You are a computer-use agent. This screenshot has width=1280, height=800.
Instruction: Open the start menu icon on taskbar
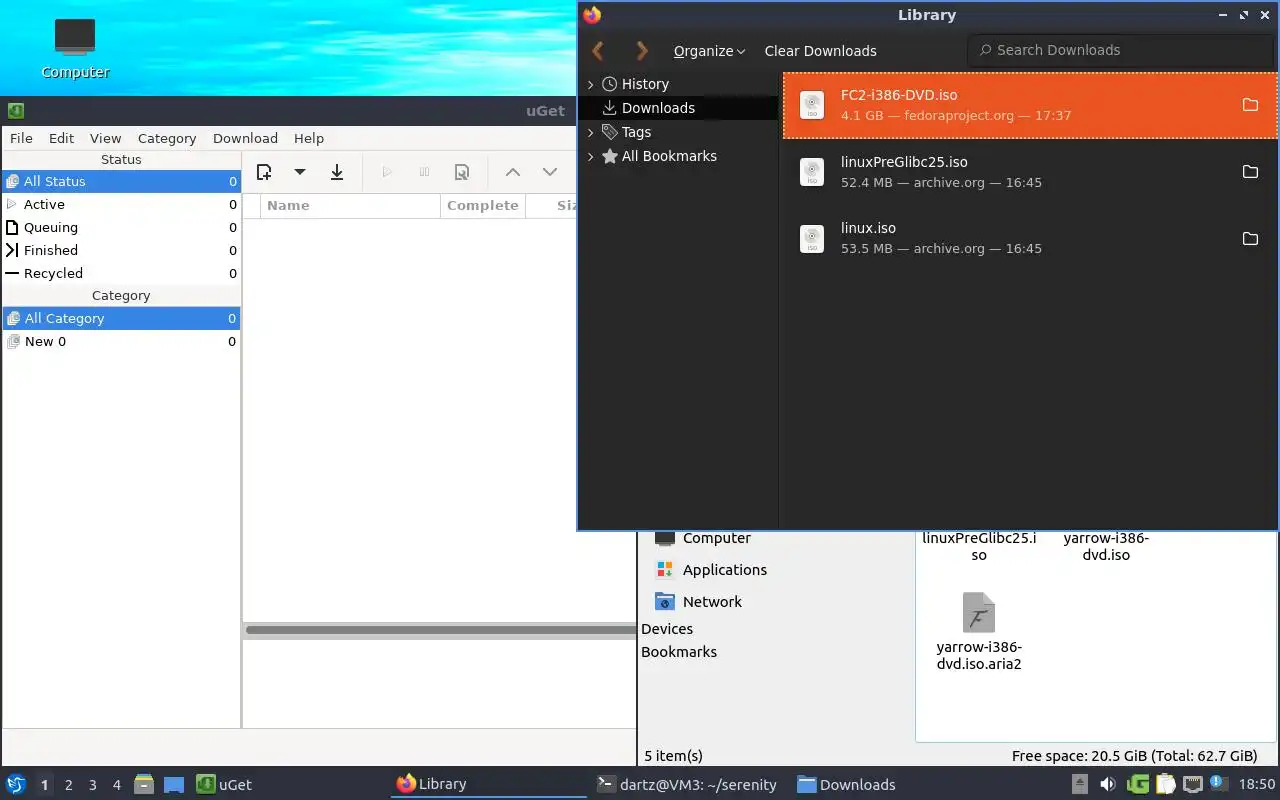[x=15, y=784]
